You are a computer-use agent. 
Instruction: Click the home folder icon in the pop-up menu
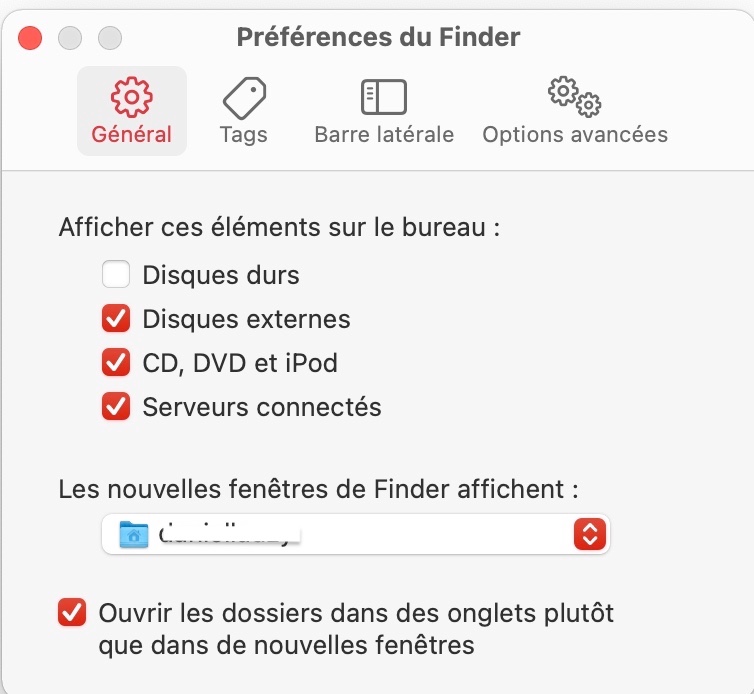pos(133,534)
